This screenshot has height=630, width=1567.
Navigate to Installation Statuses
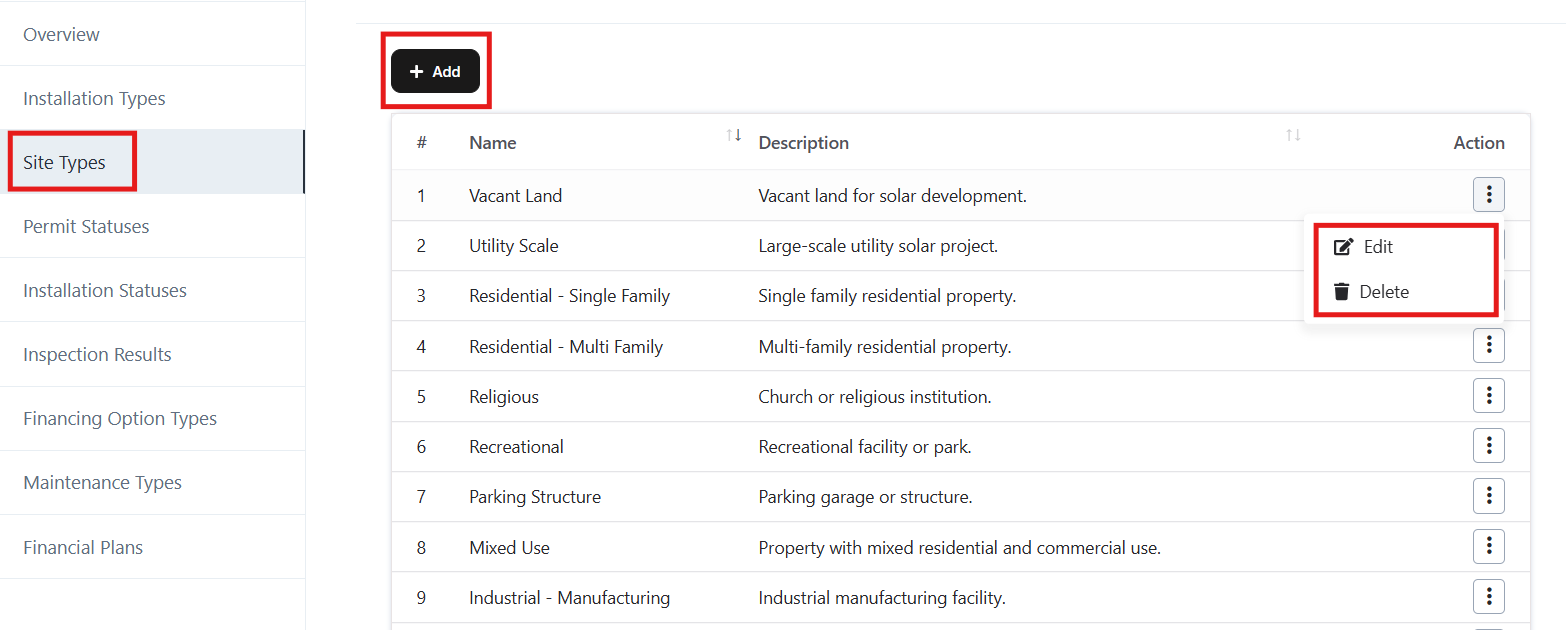point(105,291)
